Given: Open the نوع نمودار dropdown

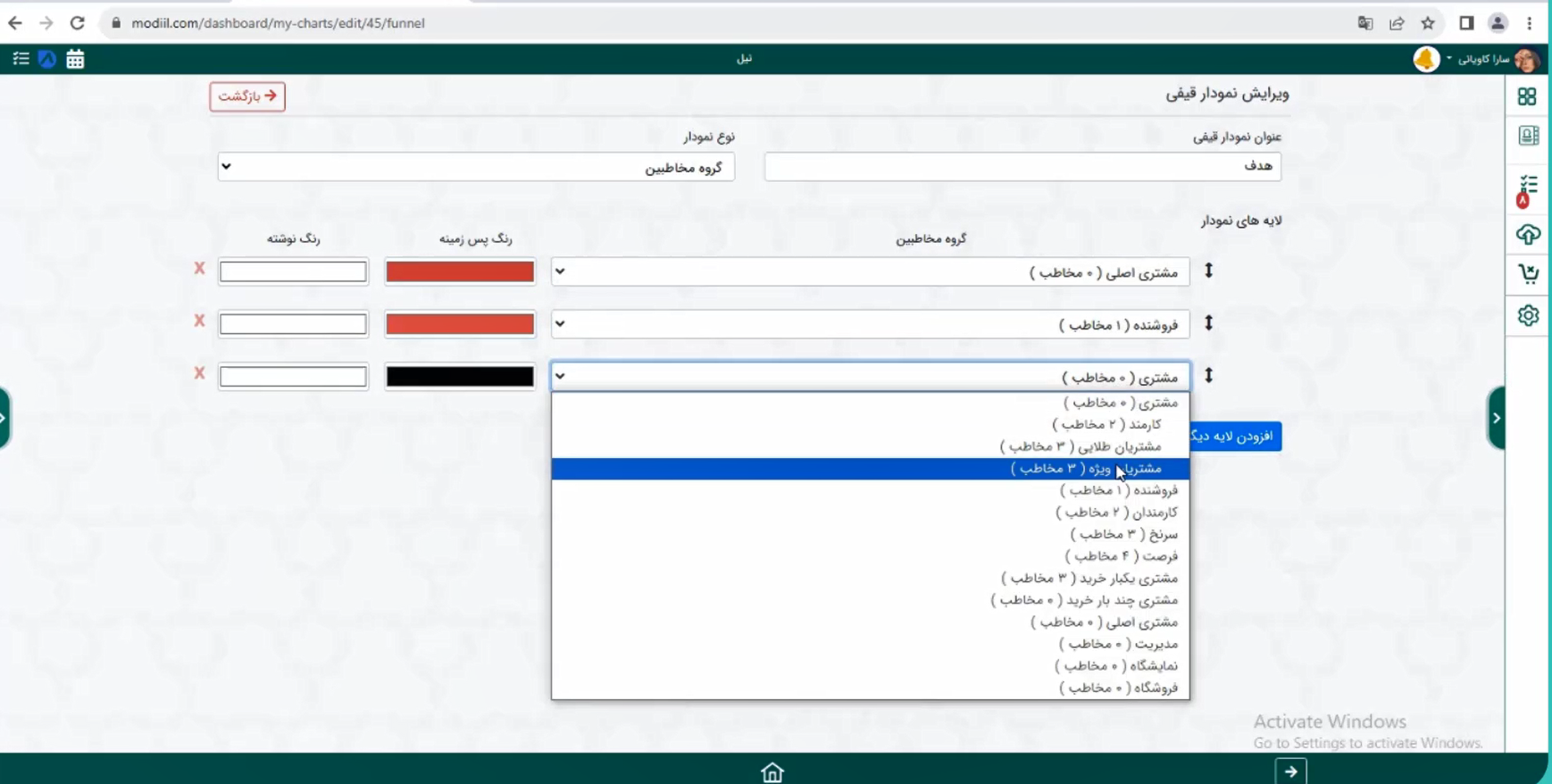Looking at the screenshot, I should coord(476,167).
